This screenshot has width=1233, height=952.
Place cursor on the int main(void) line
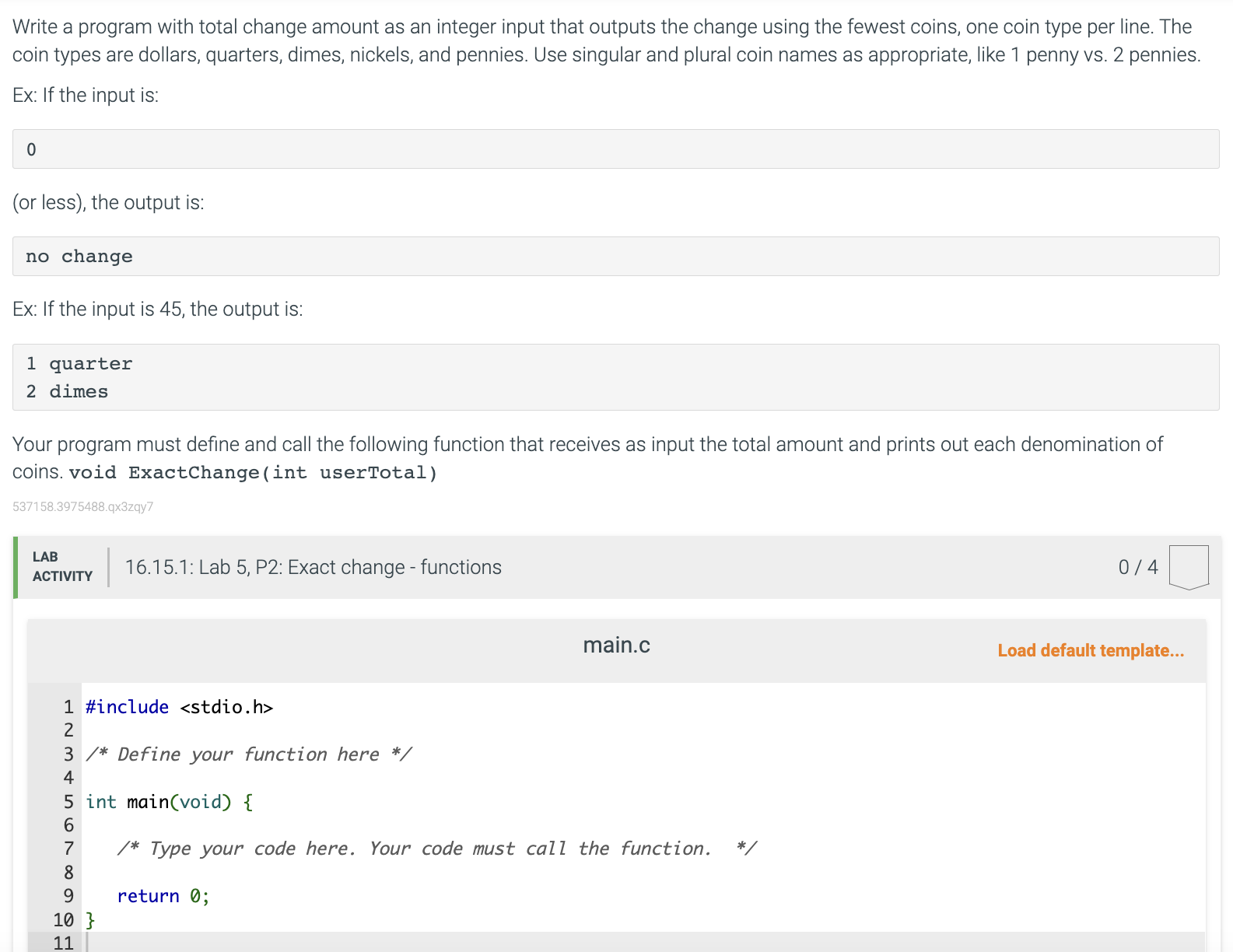(x=169, y=802)
